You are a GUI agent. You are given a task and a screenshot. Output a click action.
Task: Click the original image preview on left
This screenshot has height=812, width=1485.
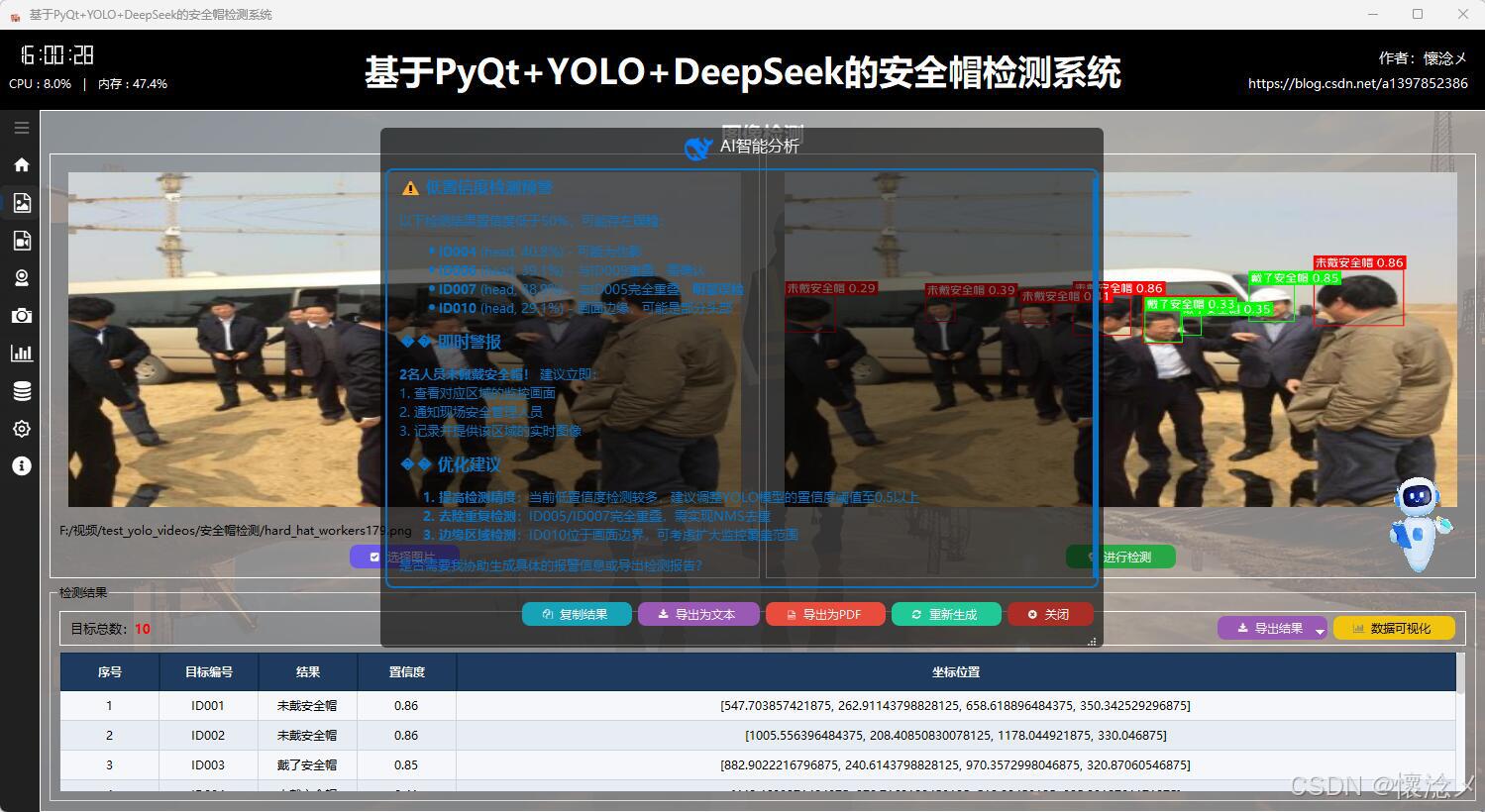[x=404, y=340]
